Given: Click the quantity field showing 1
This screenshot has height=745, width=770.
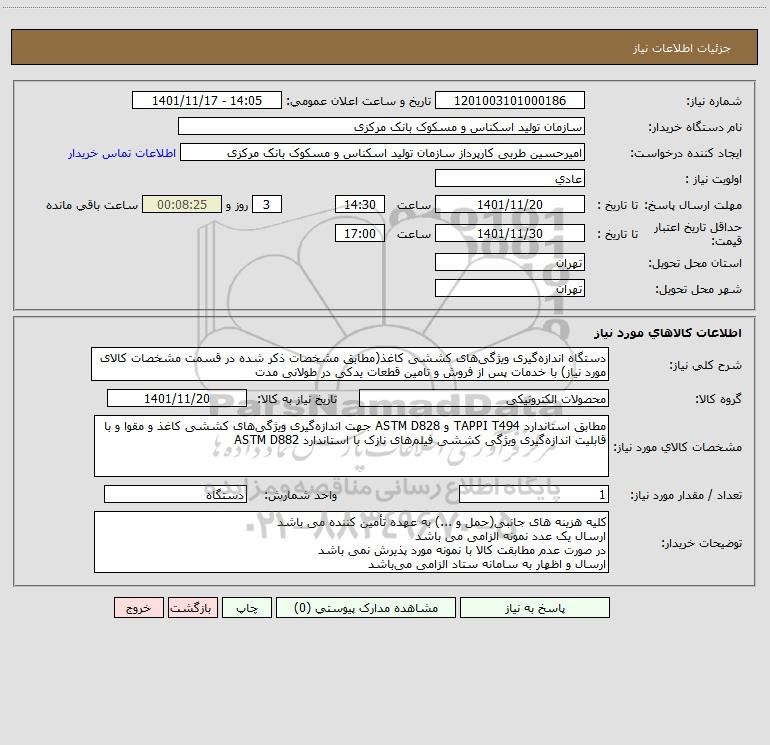Looking at the screenshot, I should pyautogui.click(x=534, y=494).
